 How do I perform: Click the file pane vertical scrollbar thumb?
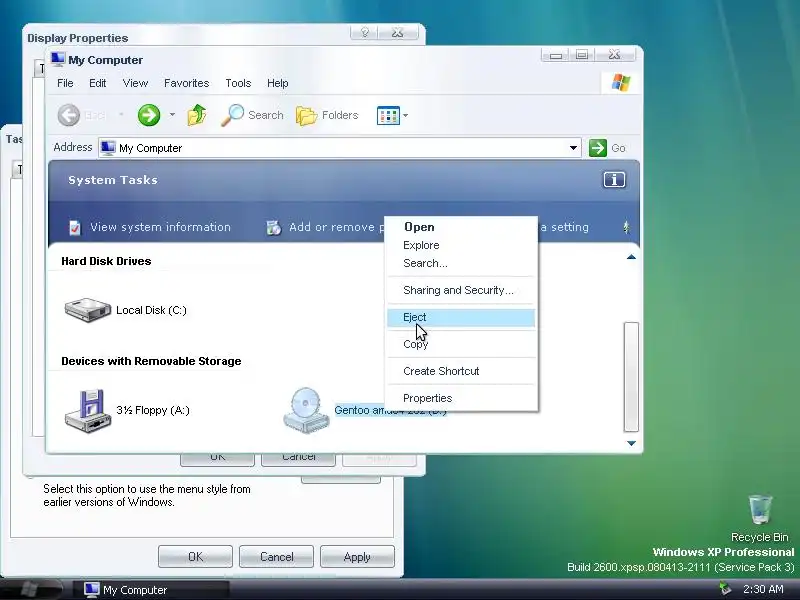point(631,377)
